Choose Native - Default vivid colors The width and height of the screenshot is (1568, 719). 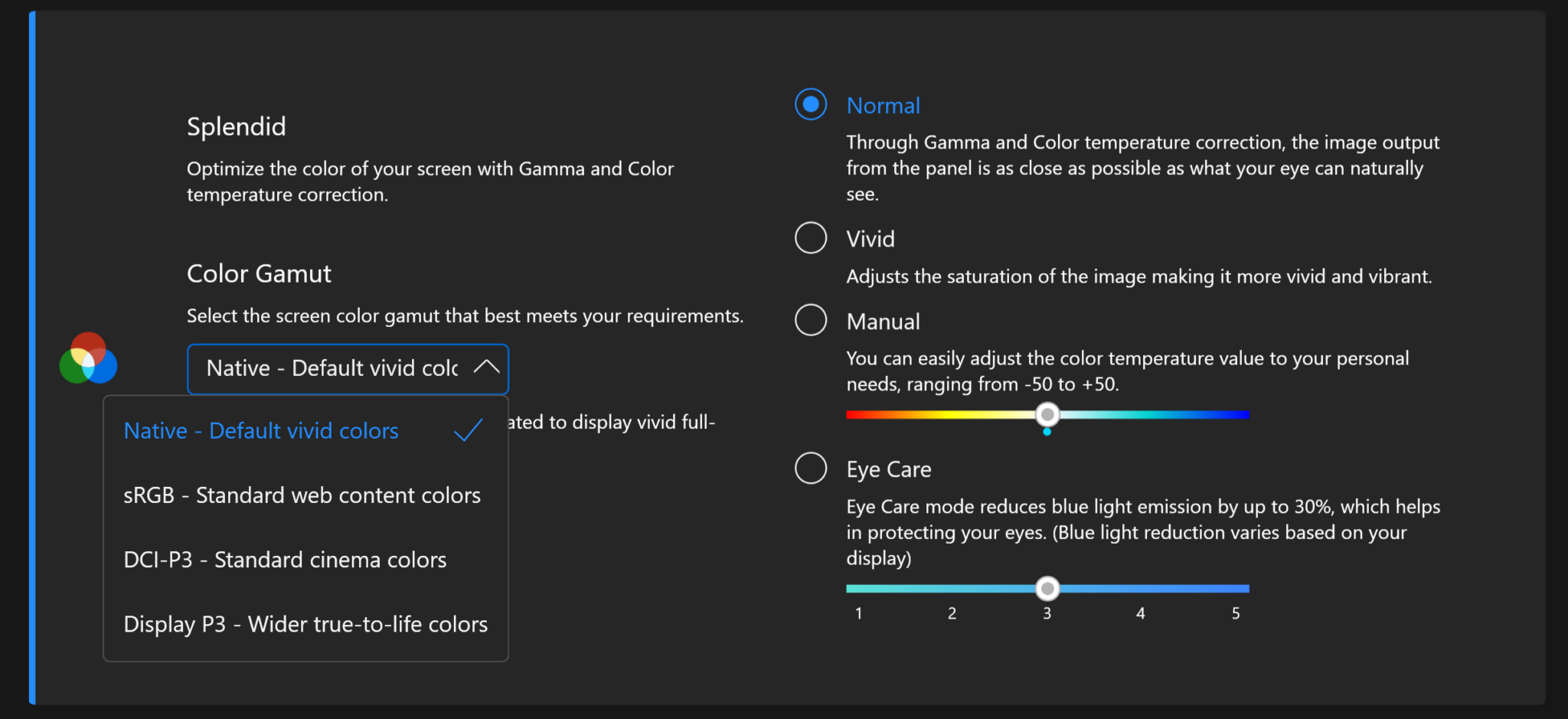pyautogui.click(x=261, y=431)
